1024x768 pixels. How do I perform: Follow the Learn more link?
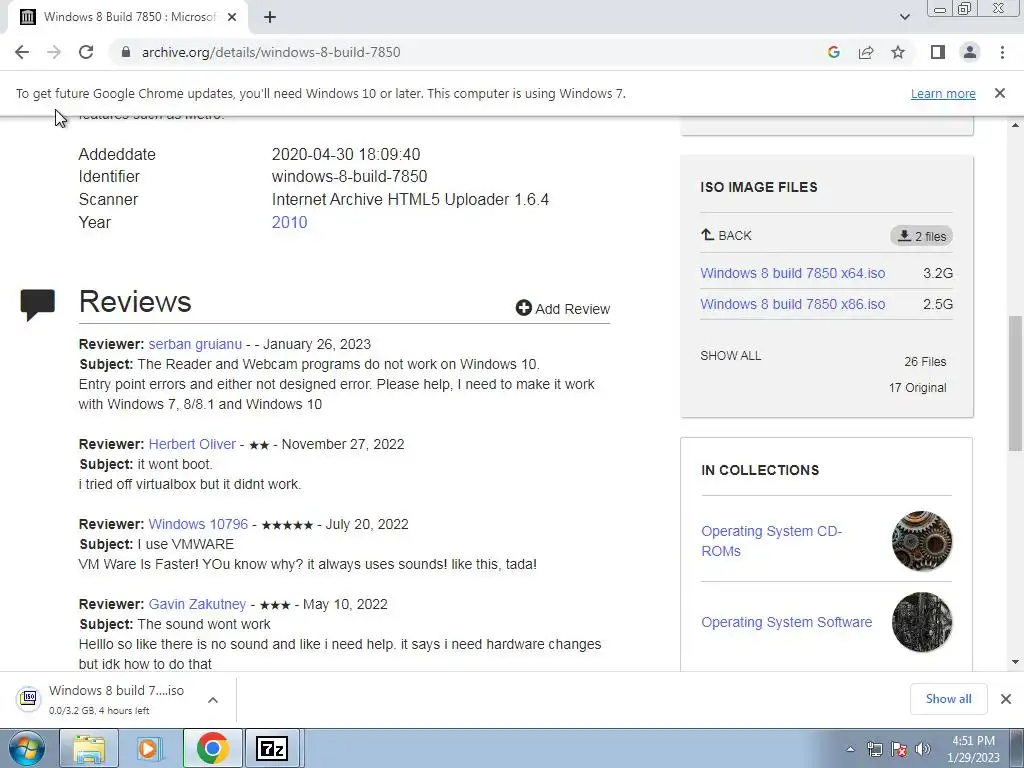click(x=943, y=93)
